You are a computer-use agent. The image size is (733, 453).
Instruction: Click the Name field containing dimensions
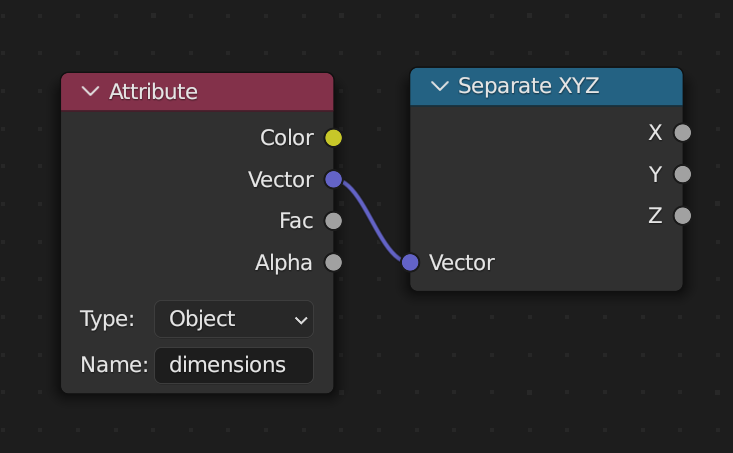point(234,365)
